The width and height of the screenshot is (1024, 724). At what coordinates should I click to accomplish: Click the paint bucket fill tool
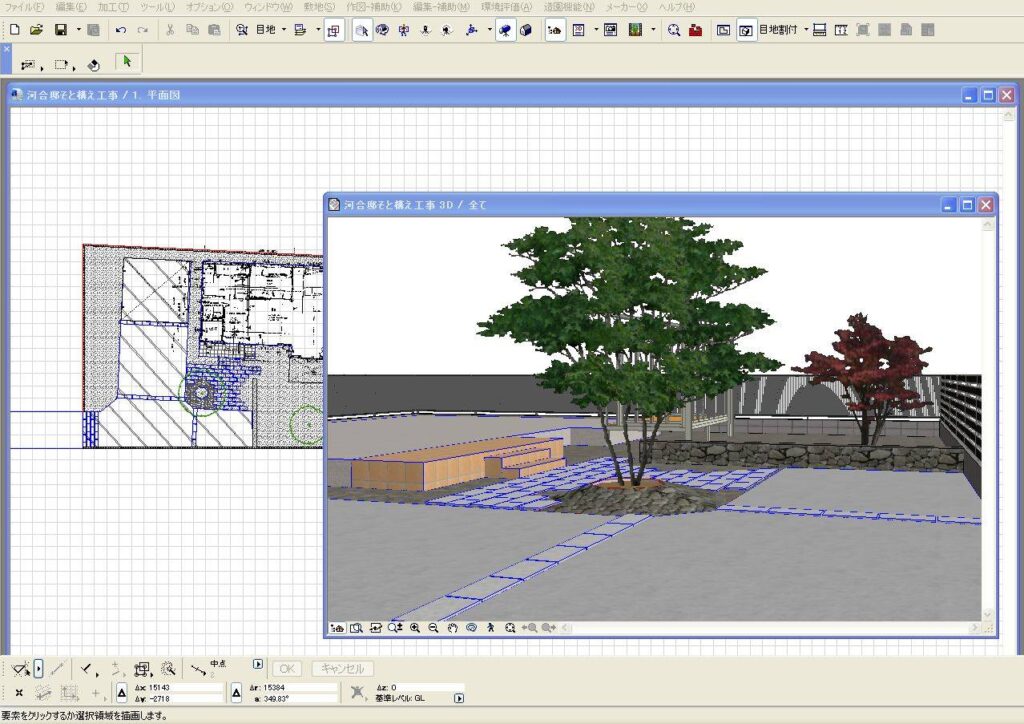(94, 65)
